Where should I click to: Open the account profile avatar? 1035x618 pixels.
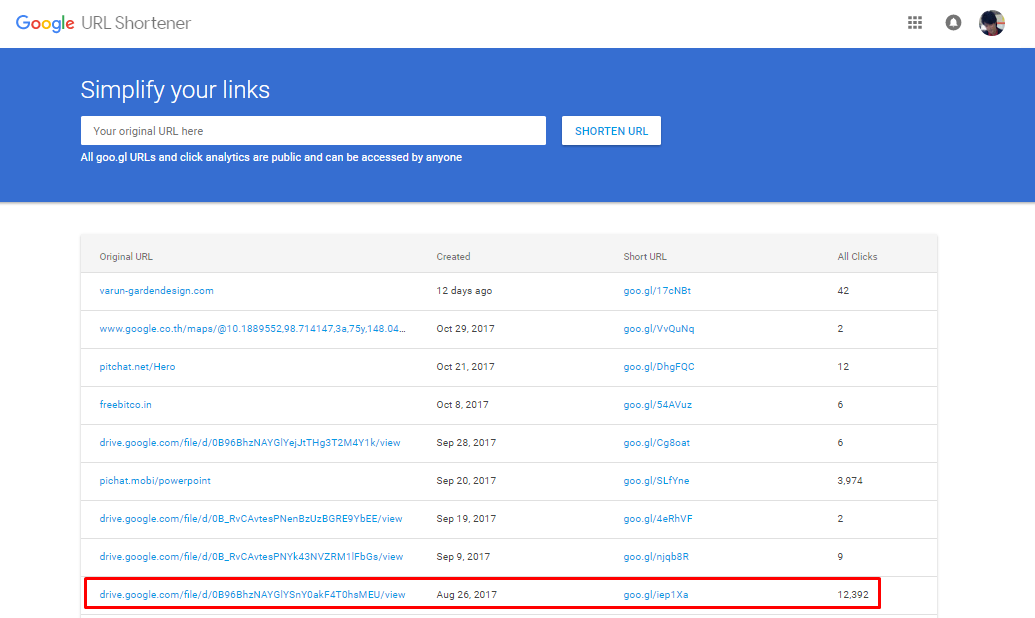click(x=991, y=23)
